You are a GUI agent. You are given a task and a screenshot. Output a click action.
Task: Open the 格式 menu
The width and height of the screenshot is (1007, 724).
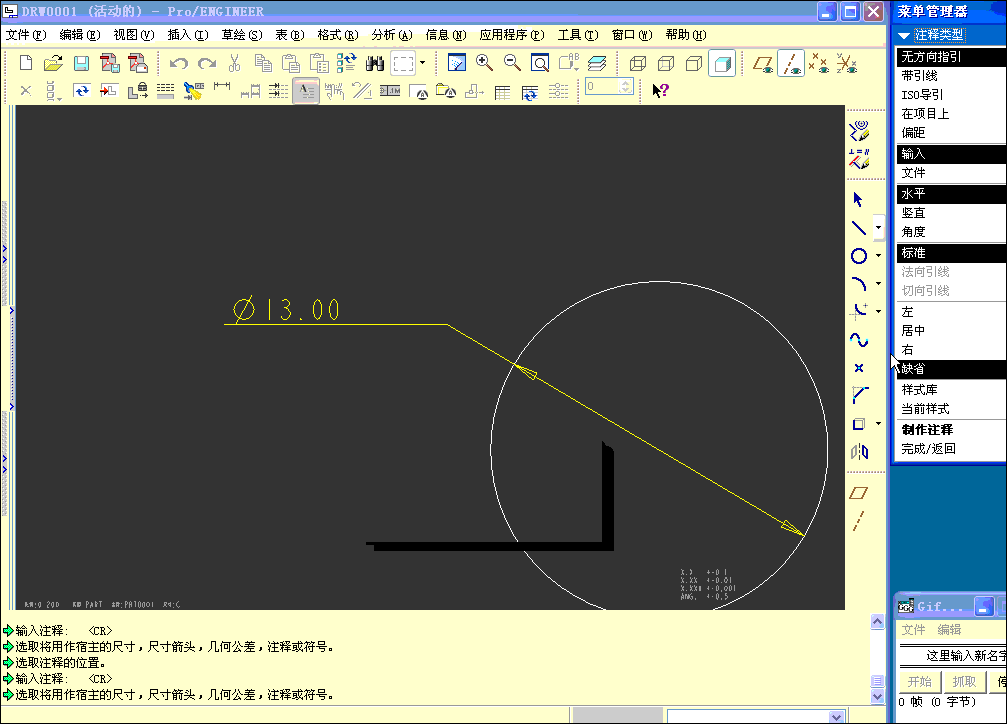(x=338, y=35)
